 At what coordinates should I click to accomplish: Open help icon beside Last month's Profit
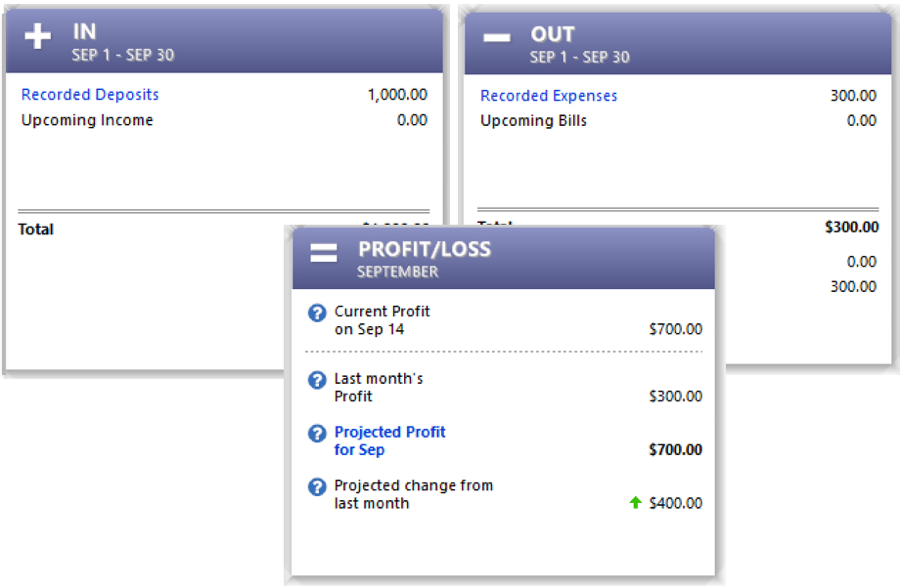(317, 380)
